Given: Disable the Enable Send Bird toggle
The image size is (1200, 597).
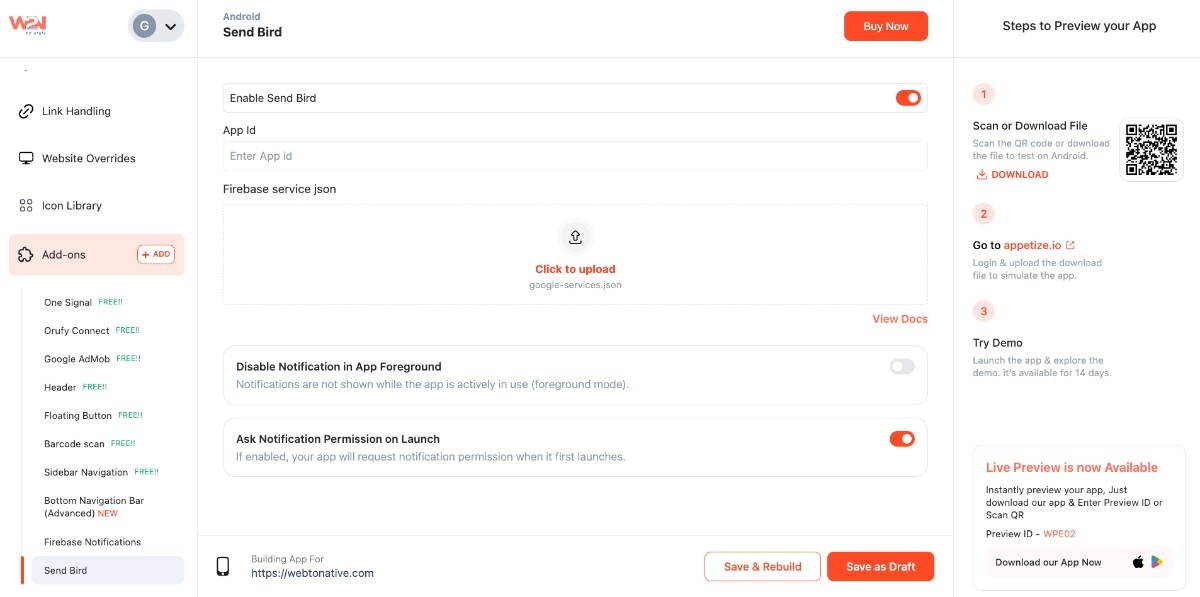Looking at the screenshot, I should [x=908, y=98].
